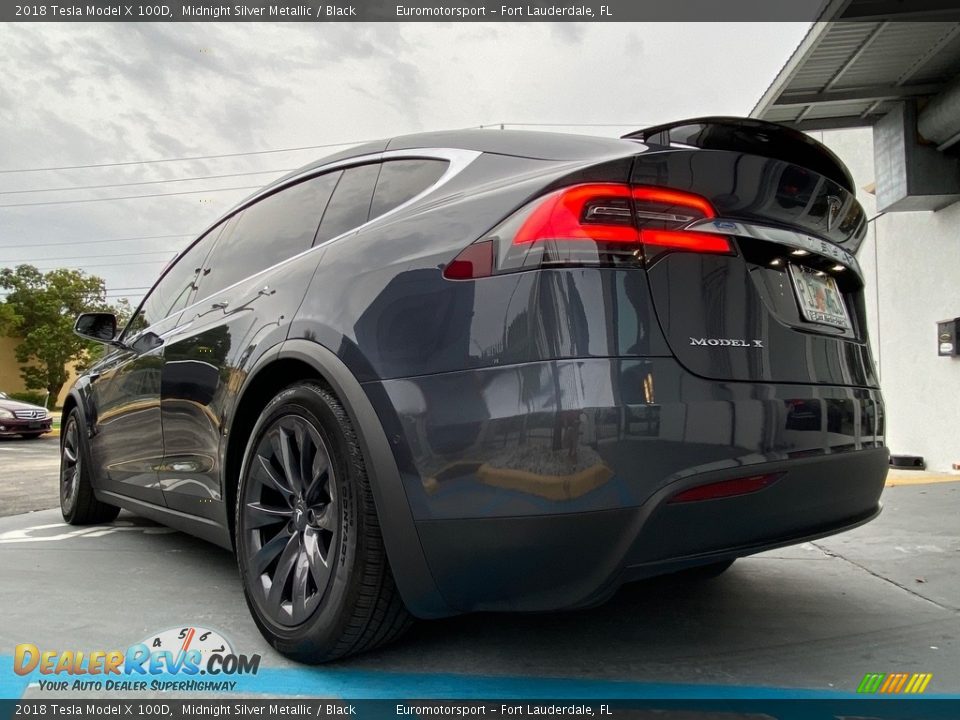960x720 pixels.
Task: Click the striped green-orange-yellow logo icon
Action: tap(894, 683)
